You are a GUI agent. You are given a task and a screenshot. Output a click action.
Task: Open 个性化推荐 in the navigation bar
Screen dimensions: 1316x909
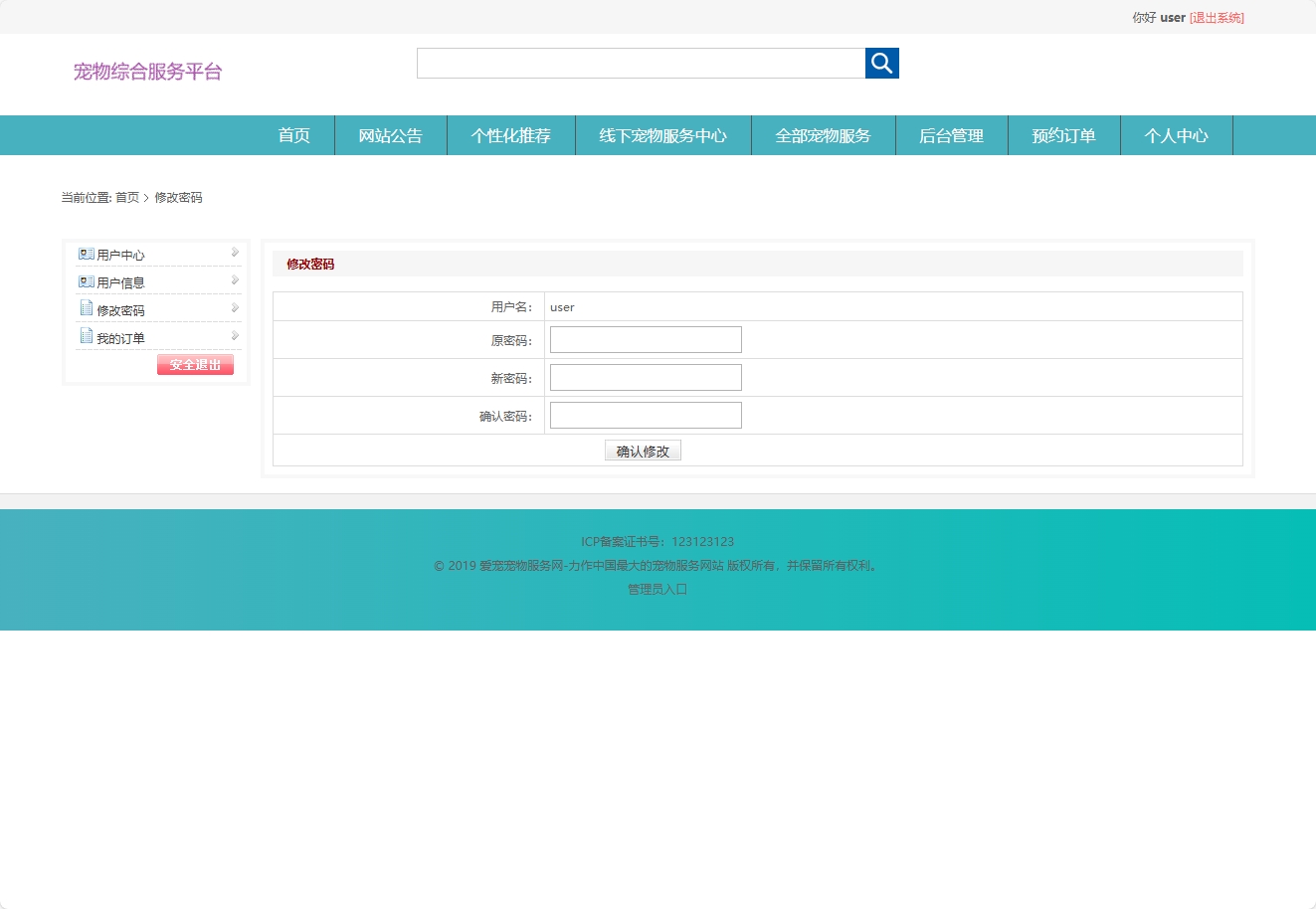(x=511, y=135)
